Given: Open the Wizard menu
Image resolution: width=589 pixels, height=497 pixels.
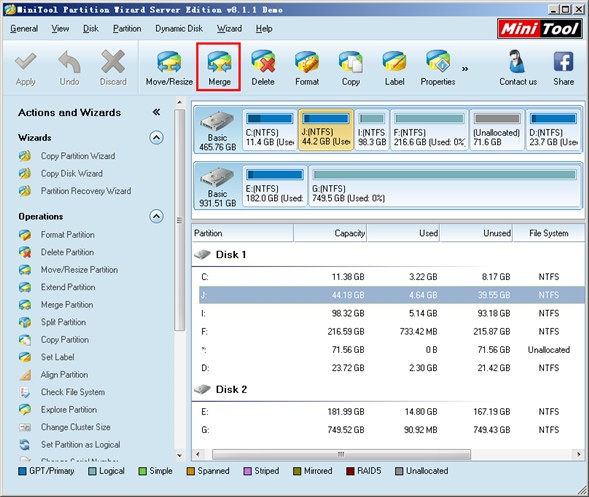Looking at the screenshot, I should tap(229, 29).
